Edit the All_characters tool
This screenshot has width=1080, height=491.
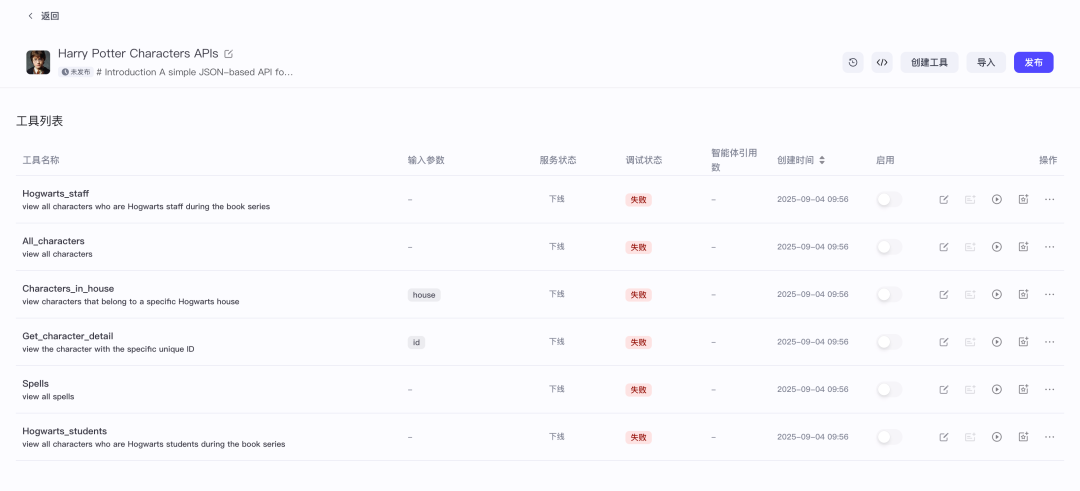[x=944, y=247]
